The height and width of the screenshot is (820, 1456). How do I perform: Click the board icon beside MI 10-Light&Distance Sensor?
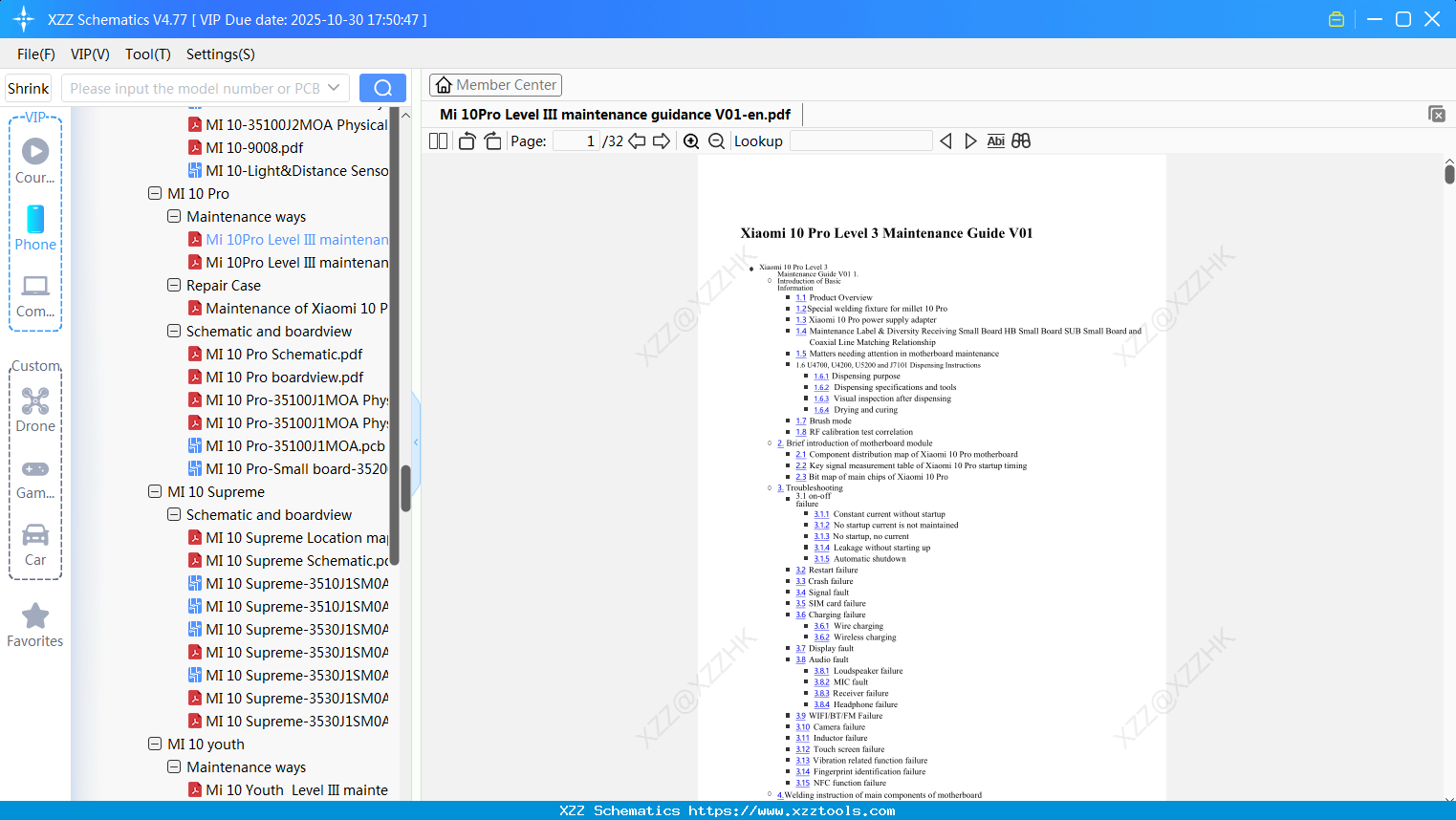[195, 171]
